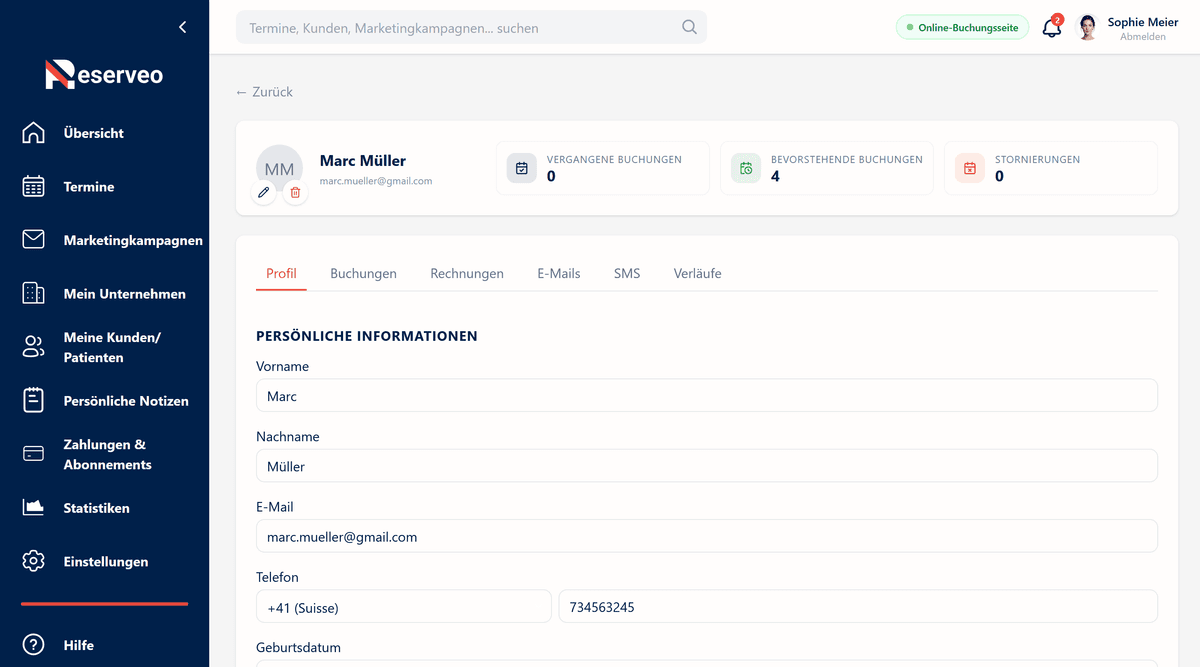Click the Marc Müller name heading

pyautogui.click(x=363, y=160)
